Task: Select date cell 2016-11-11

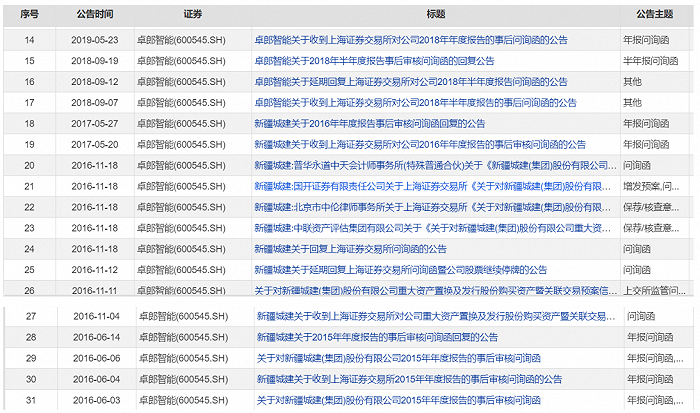Action: tap(95, 291)
